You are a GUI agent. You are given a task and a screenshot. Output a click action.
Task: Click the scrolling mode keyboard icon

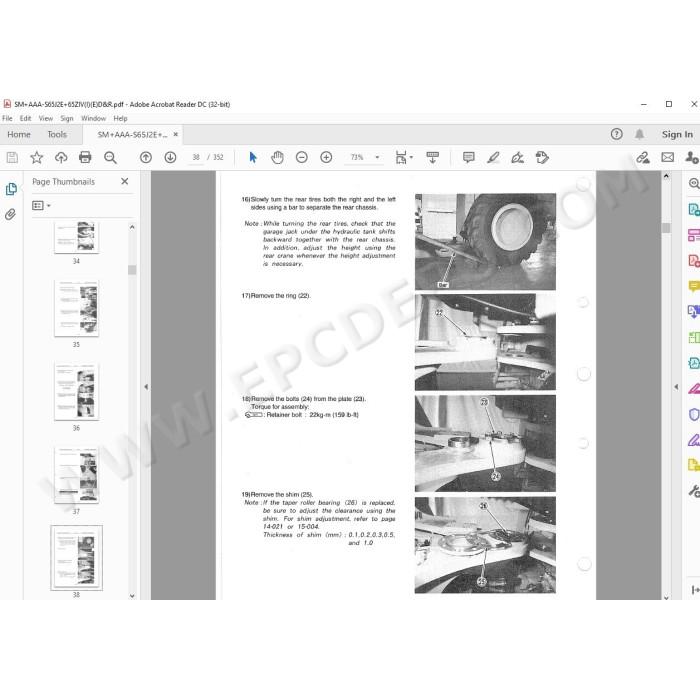[x=432, y=158]
